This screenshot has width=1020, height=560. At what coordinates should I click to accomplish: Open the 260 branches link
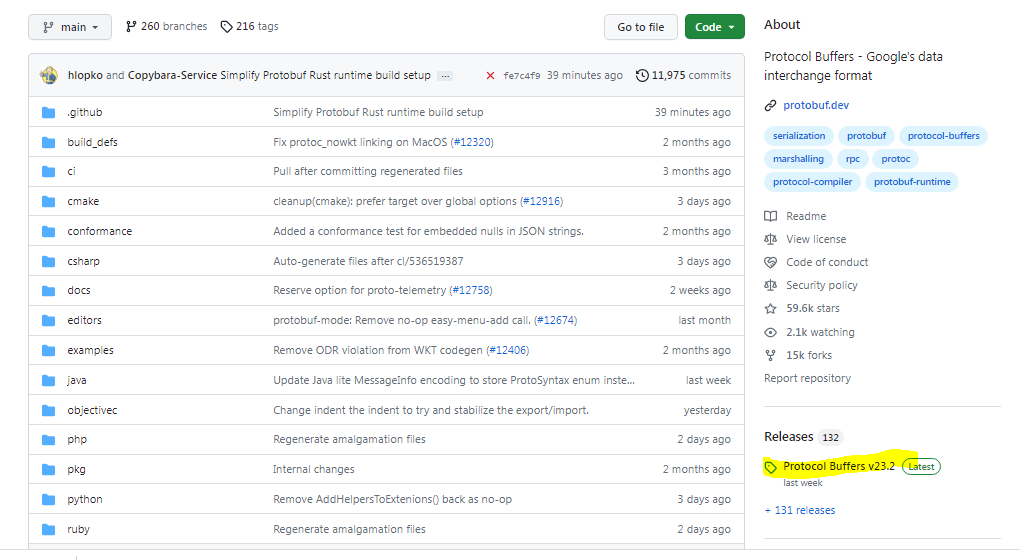pos(165,27)
